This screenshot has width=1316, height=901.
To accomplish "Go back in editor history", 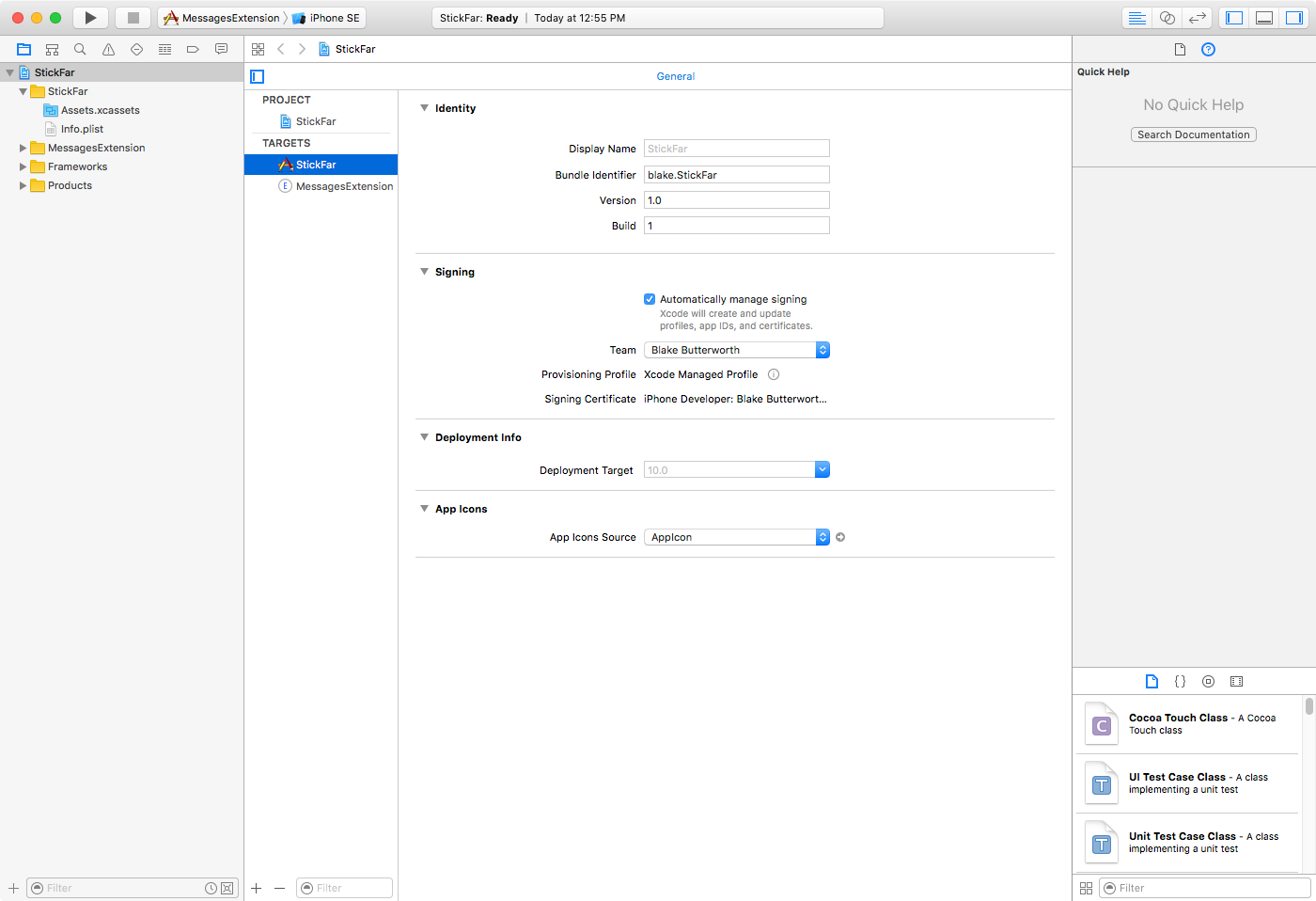I will [x=281, y=49].
